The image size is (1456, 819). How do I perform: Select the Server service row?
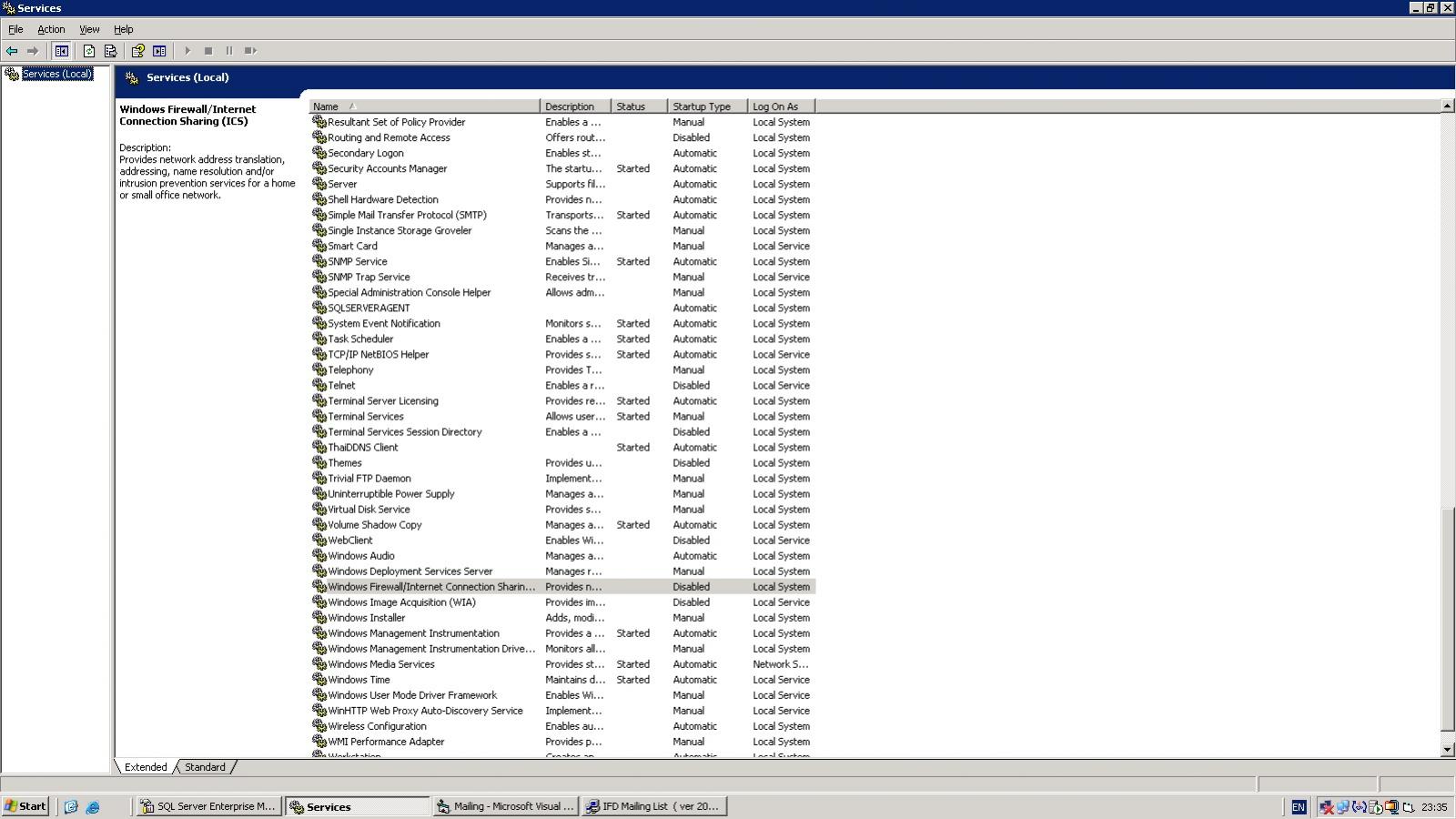click(x=562, y=184)
